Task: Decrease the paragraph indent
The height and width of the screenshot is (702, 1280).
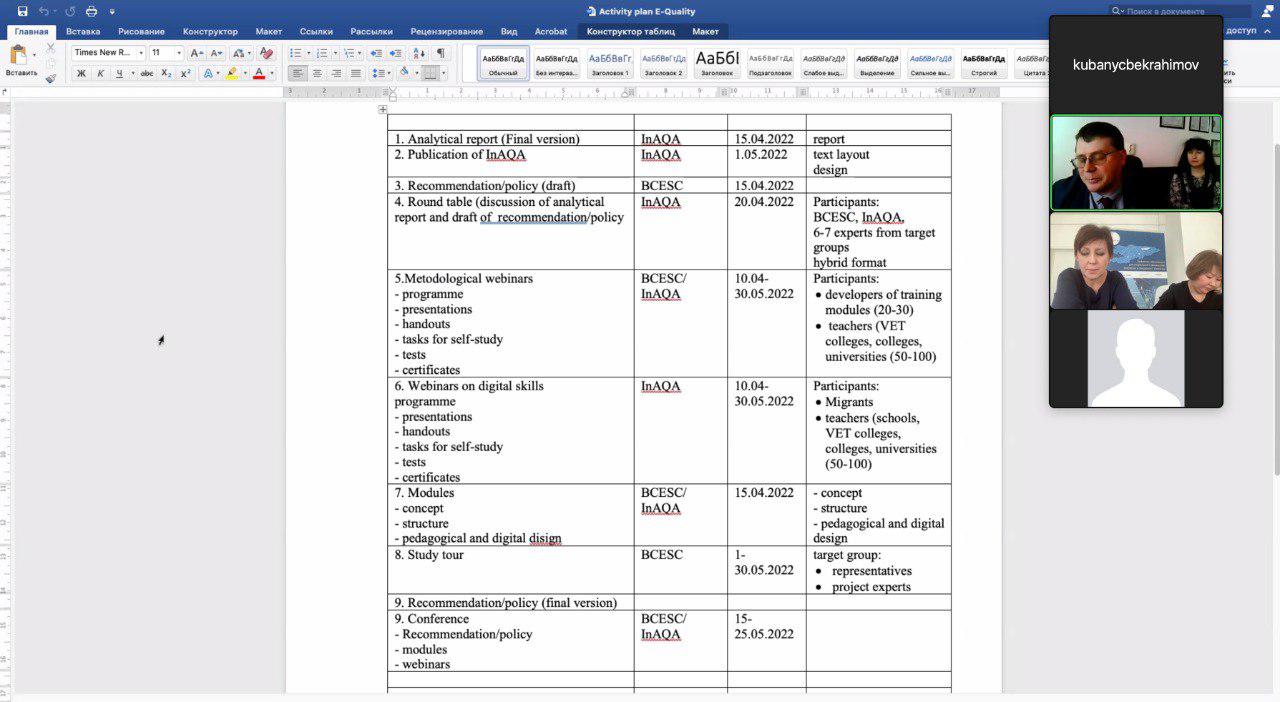Action: [376, 53]
